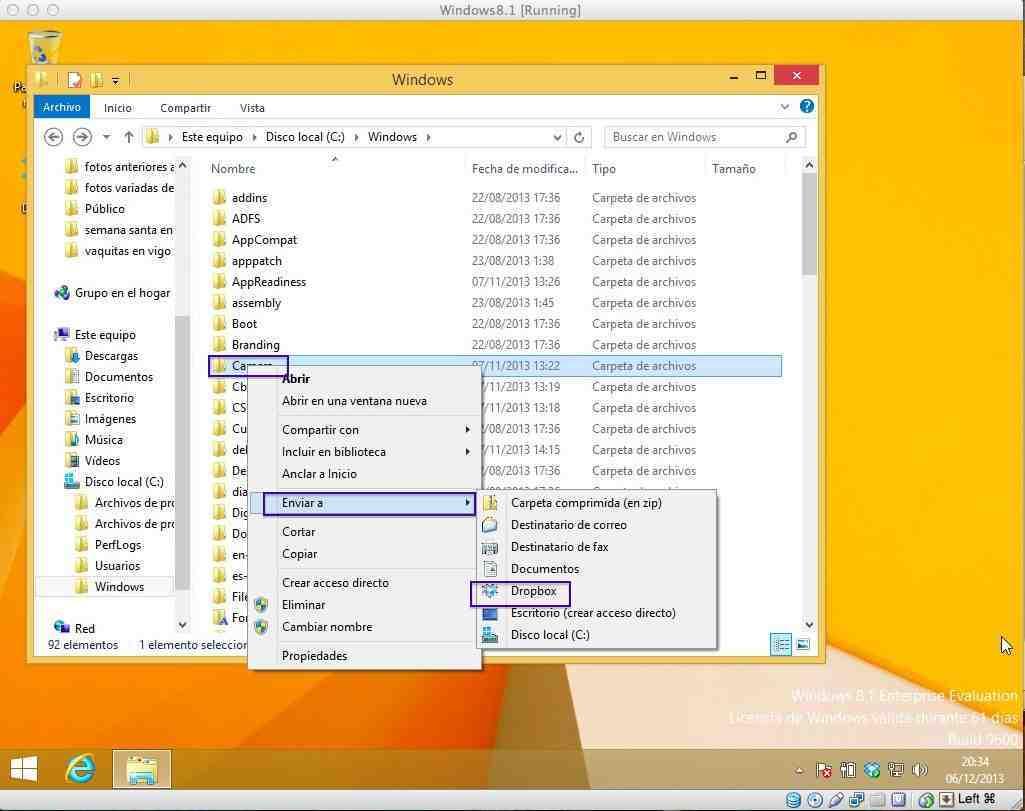Select the details view toggle

click(x=781, y=645)
